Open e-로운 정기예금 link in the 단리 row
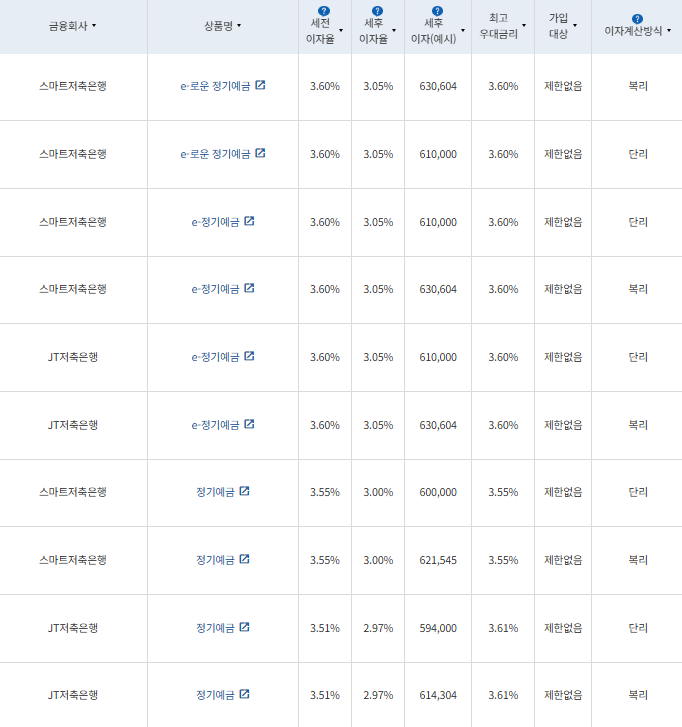 pos(215,154)
